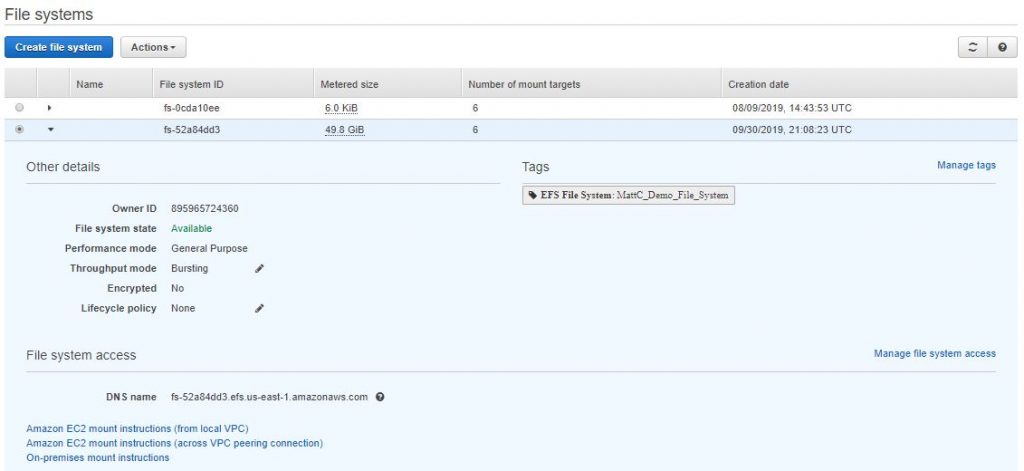Click Create file system button

pyautogui.click(x=59, y=47)
